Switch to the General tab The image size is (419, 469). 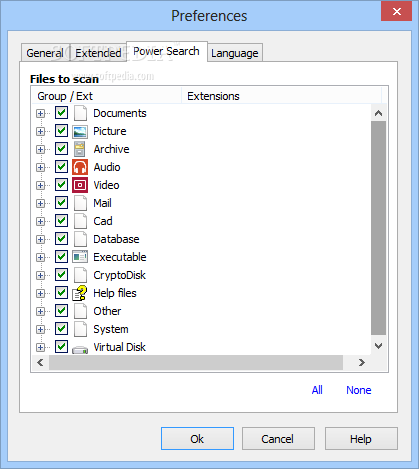(x=45, y=53)
